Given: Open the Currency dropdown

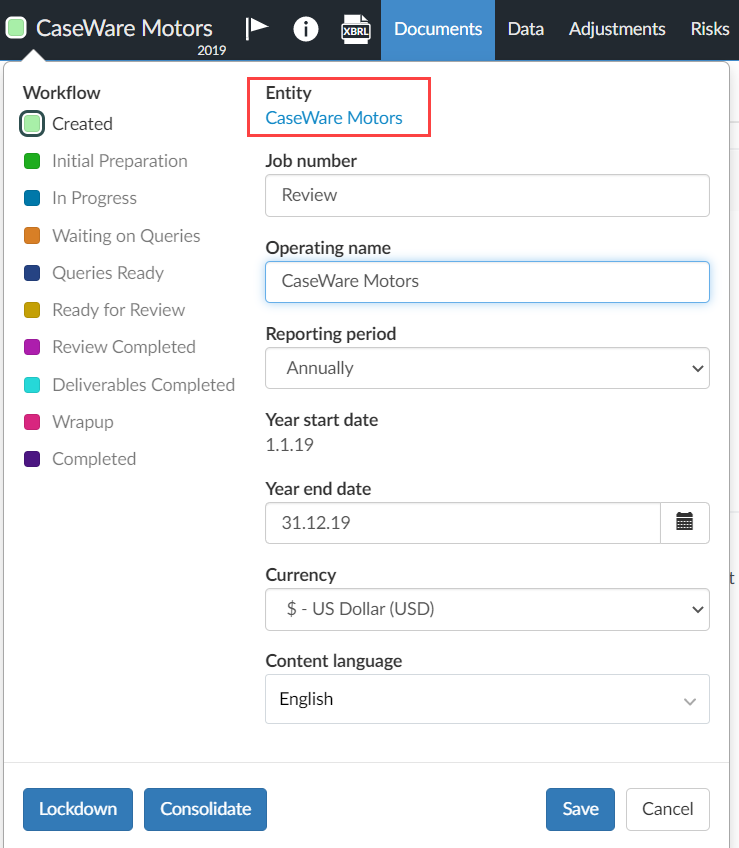Looking at the screenshot, I should tap(487, 608).
